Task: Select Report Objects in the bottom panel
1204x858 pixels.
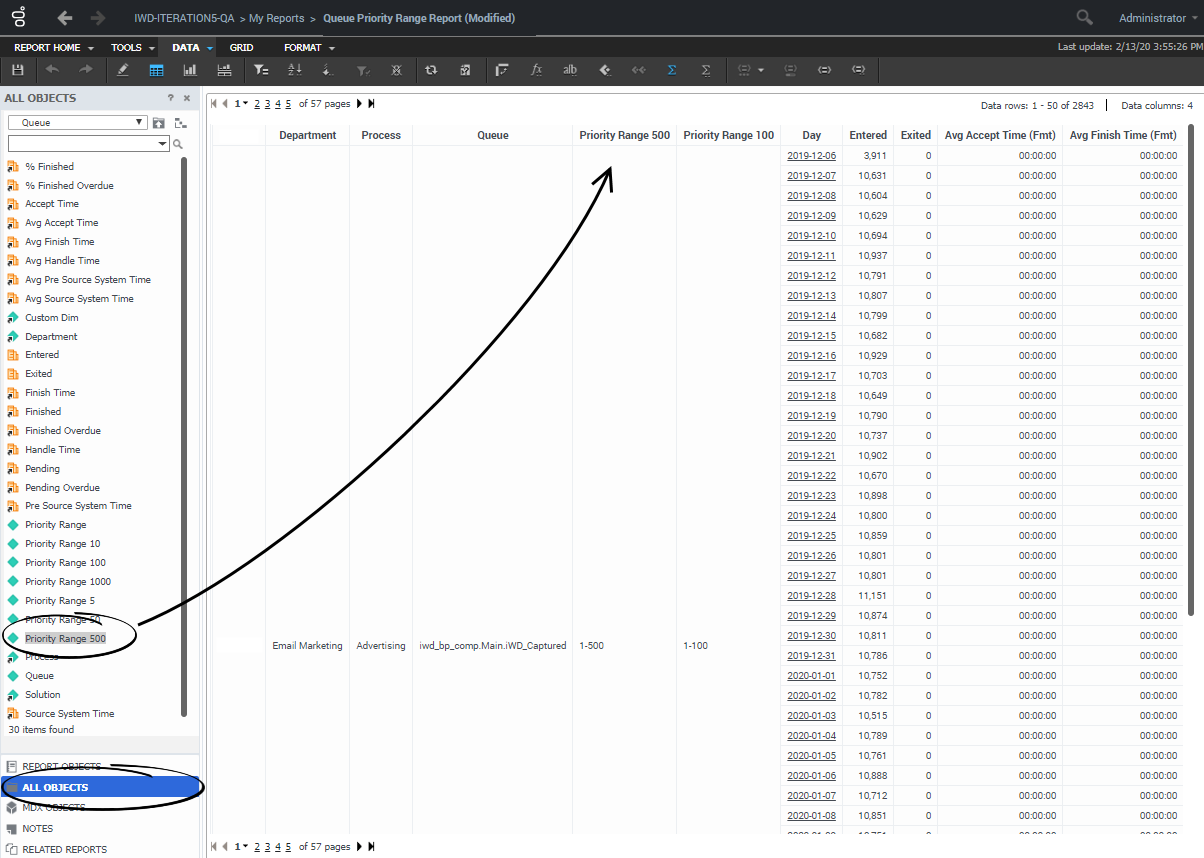Action: (x=61, y=767)
